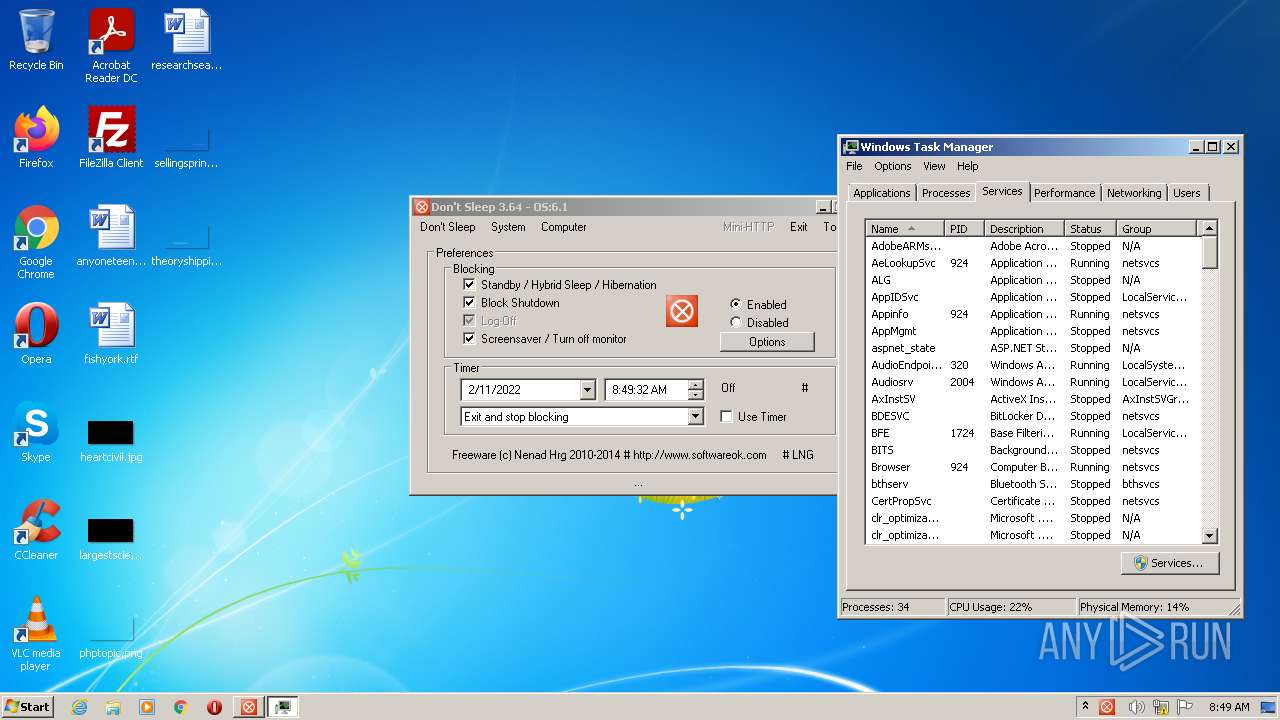Click services list scrollbar down arrow
The image size is (1280, 720).
(x=1209, y=536)
